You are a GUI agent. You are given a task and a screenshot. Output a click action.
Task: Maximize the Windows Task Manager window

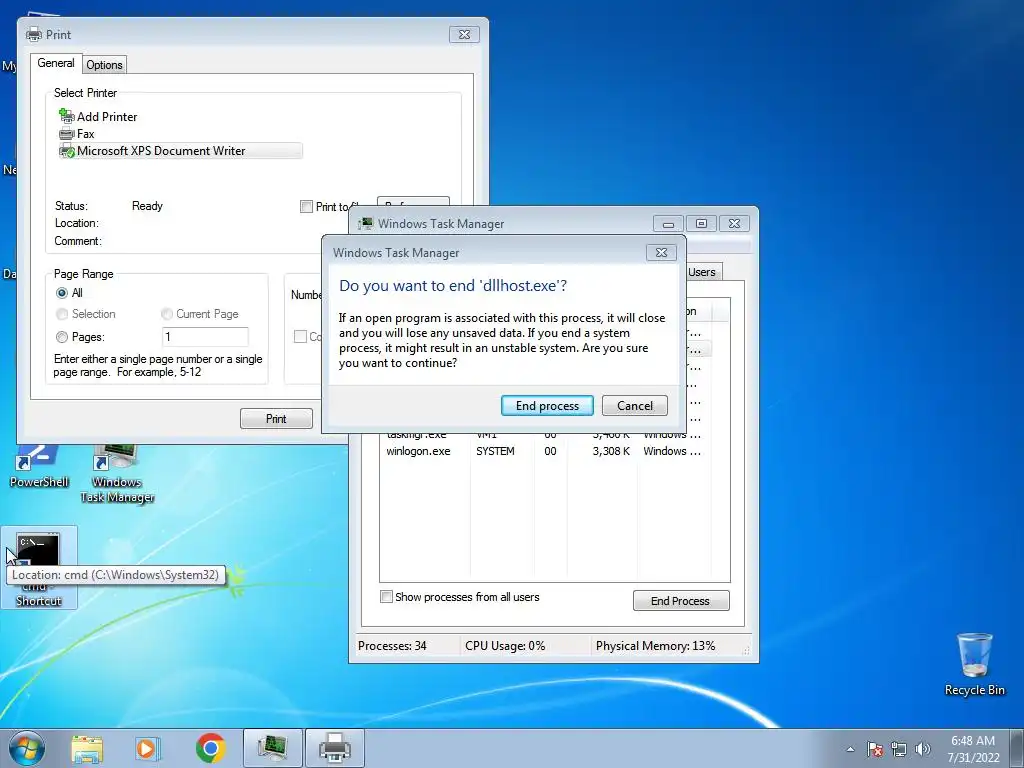tap(701, 224)
